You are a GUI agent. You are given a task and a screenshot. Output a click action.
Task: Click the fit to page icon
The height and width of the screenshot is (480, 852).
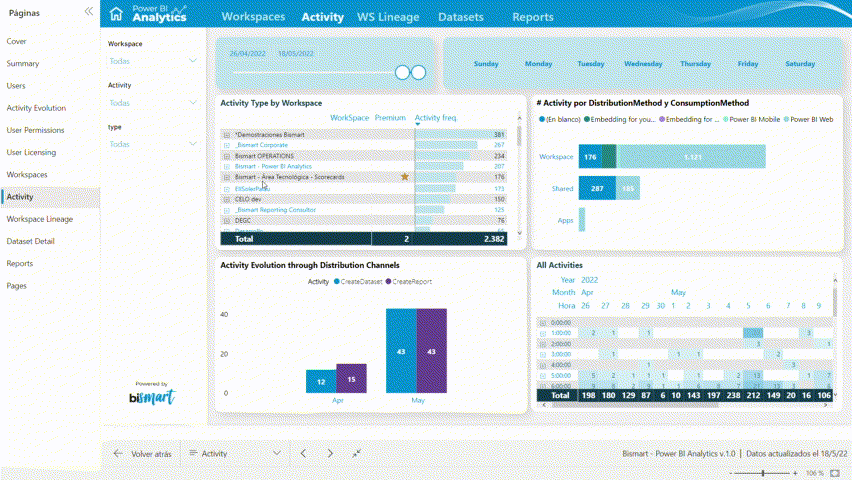tap(835, 473)
